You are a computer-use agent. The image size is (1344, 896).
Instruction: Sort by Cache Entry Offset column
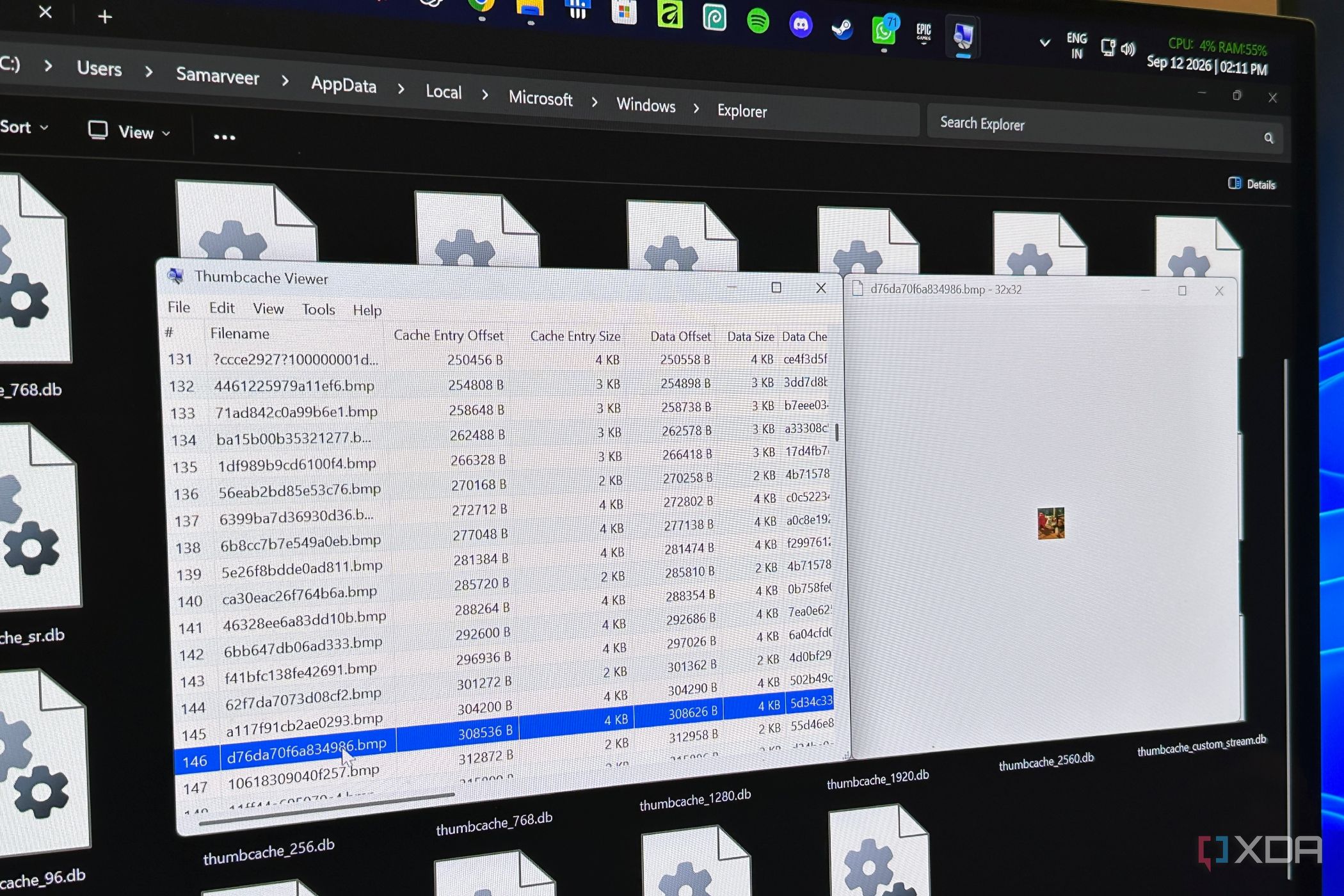(448, 335)
